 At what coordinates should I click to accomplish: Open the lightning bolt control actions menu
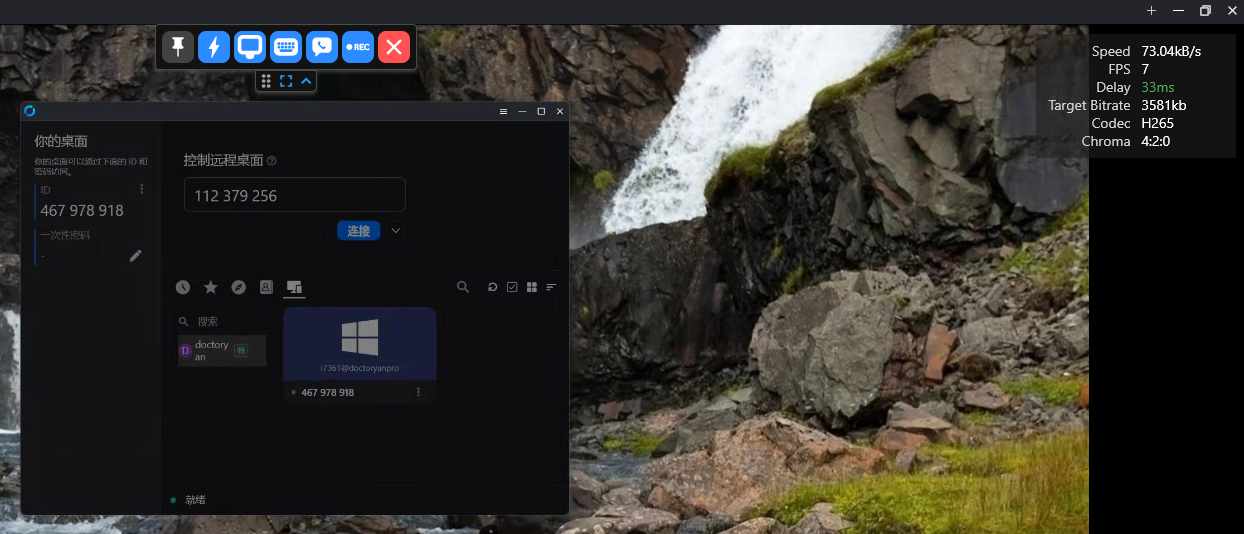tap(214, 47)
